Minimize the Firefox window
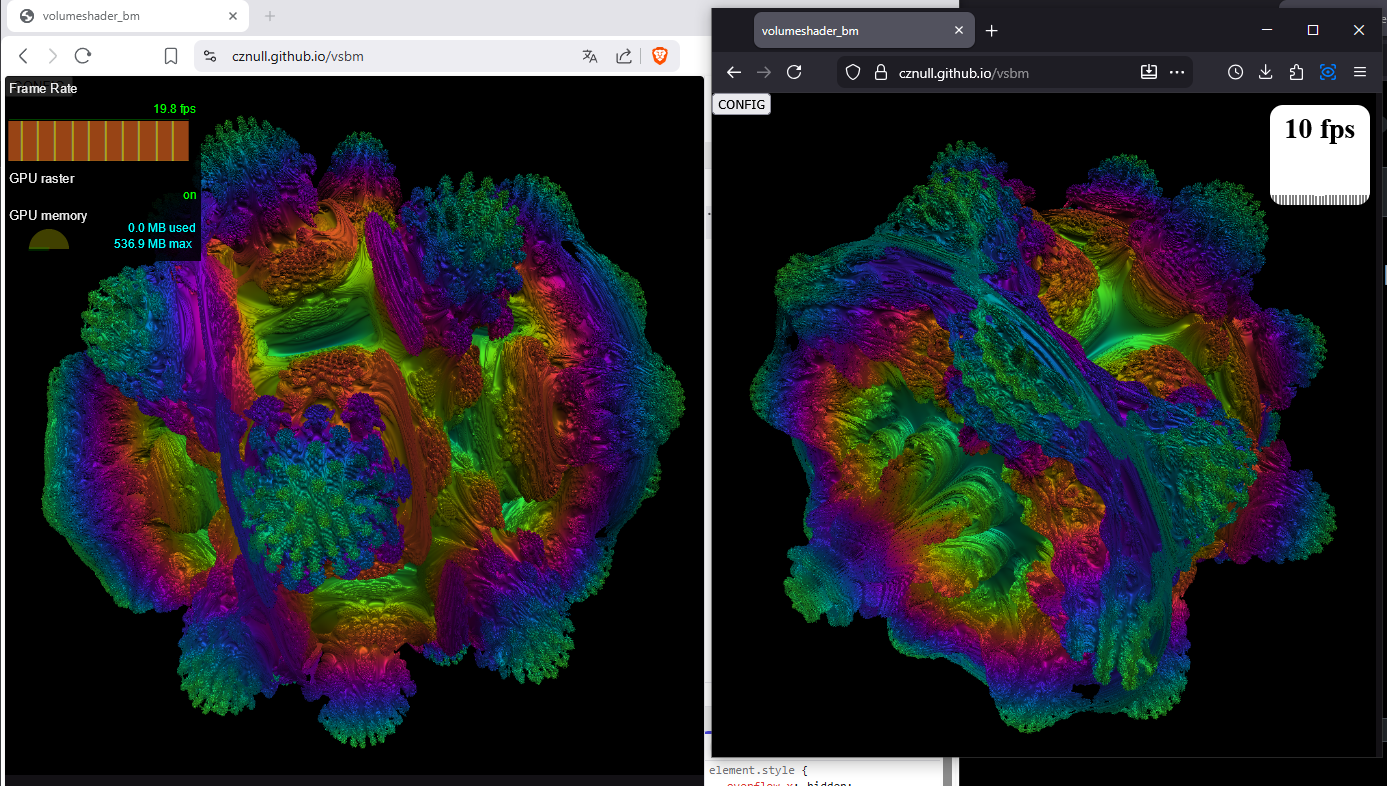1387x786 pixels. click(1268, 30)
